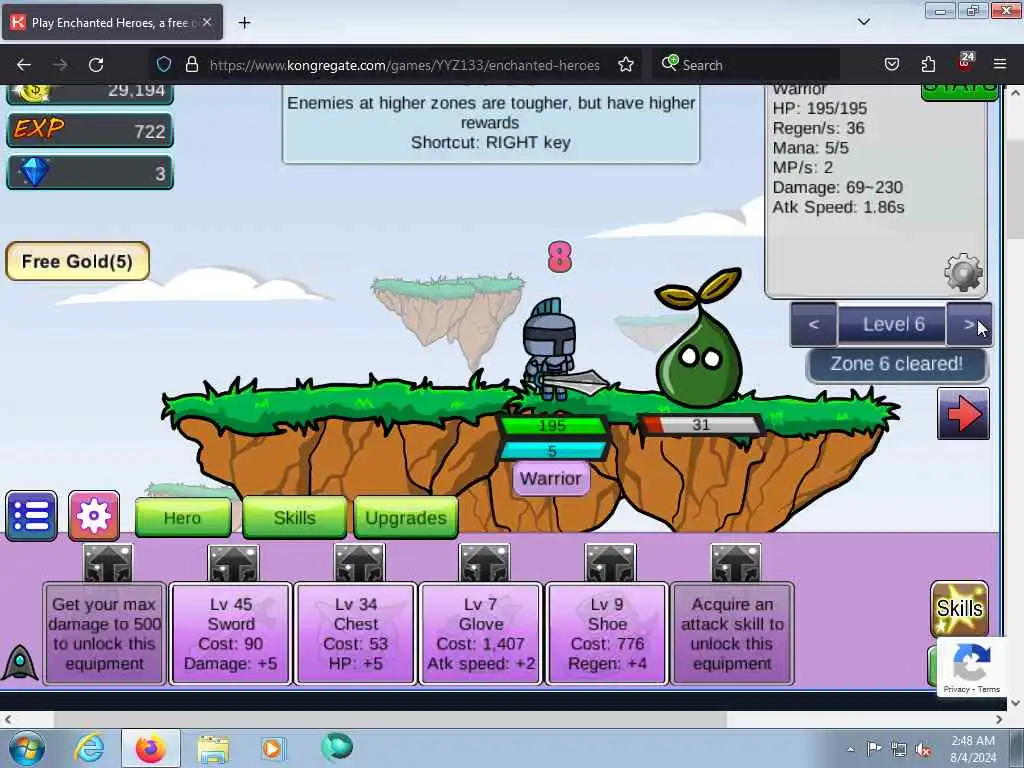Buy Lv 9 Shoe upgrade
This screenshot has width=1024, height=768.
pyautogui.click(x=607, y=633)
